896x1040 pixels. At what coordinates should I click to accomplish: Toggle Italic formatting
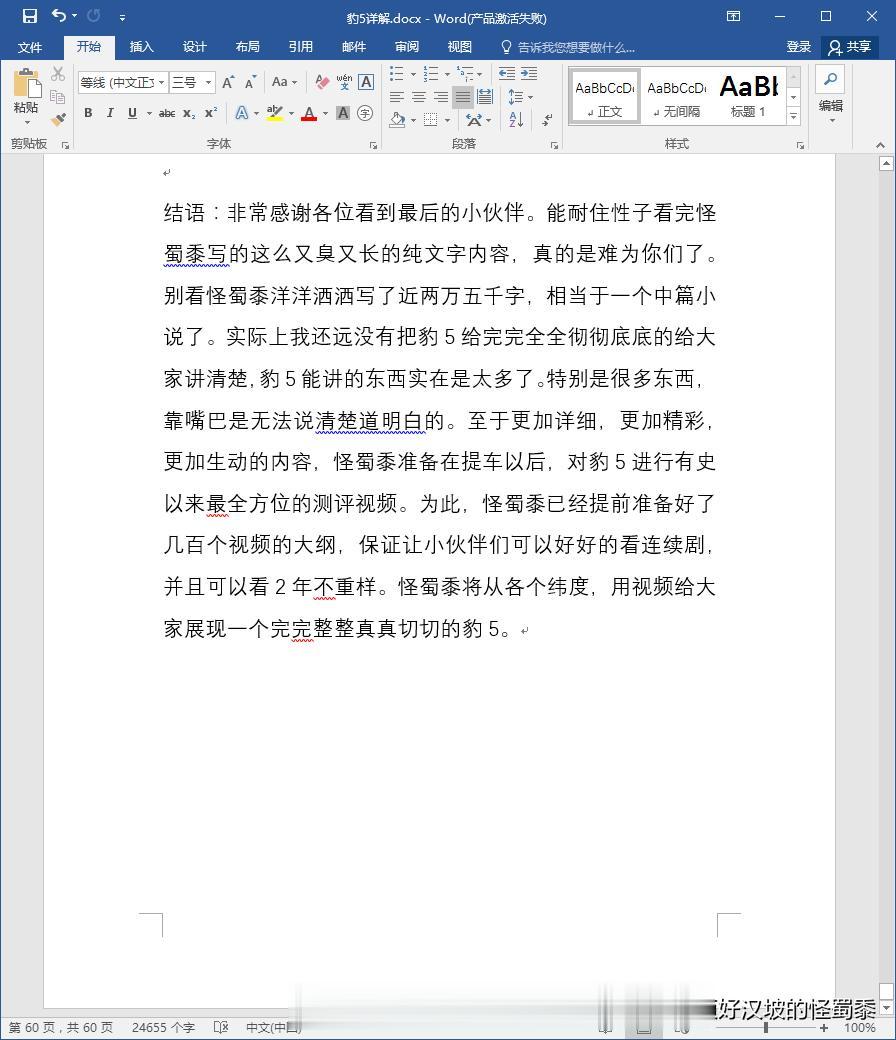(110, 113)
